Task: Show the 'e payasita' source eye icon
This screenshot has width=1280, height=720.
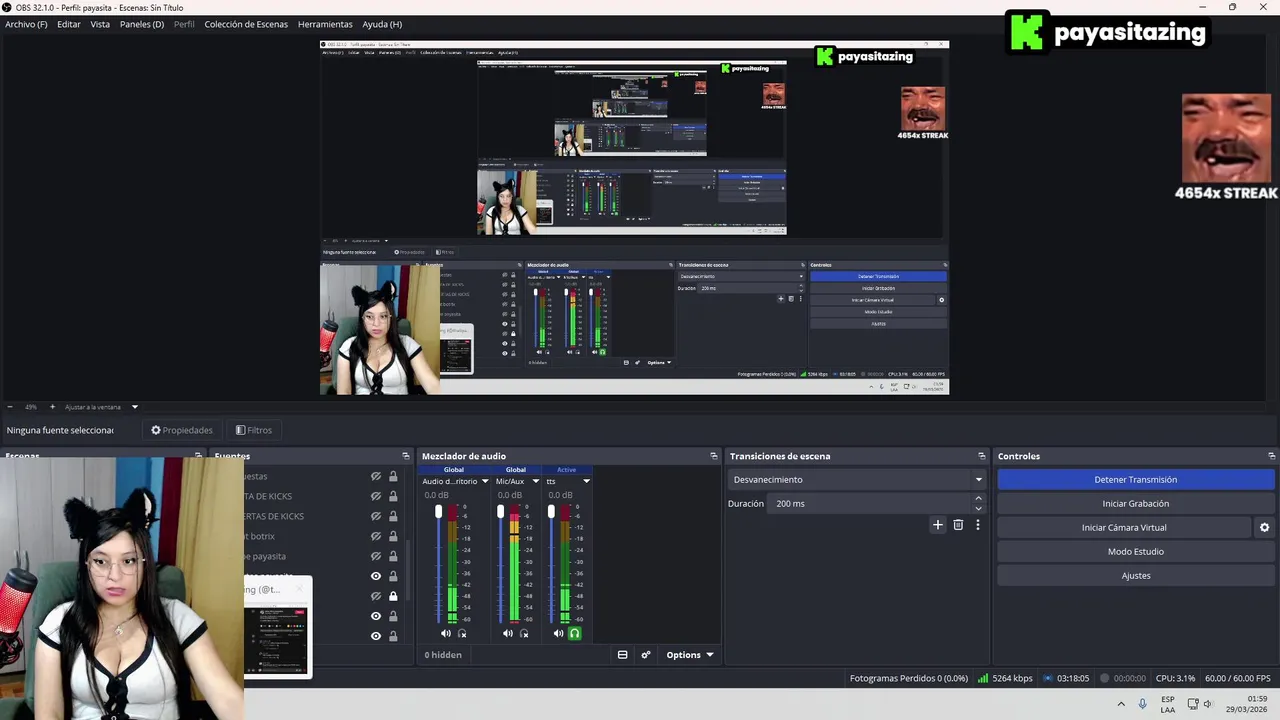Action: coord(376,556)
